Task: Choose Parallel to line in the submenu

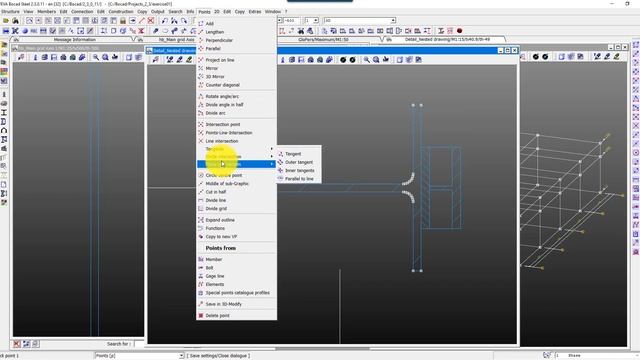Action: (300, 179)
